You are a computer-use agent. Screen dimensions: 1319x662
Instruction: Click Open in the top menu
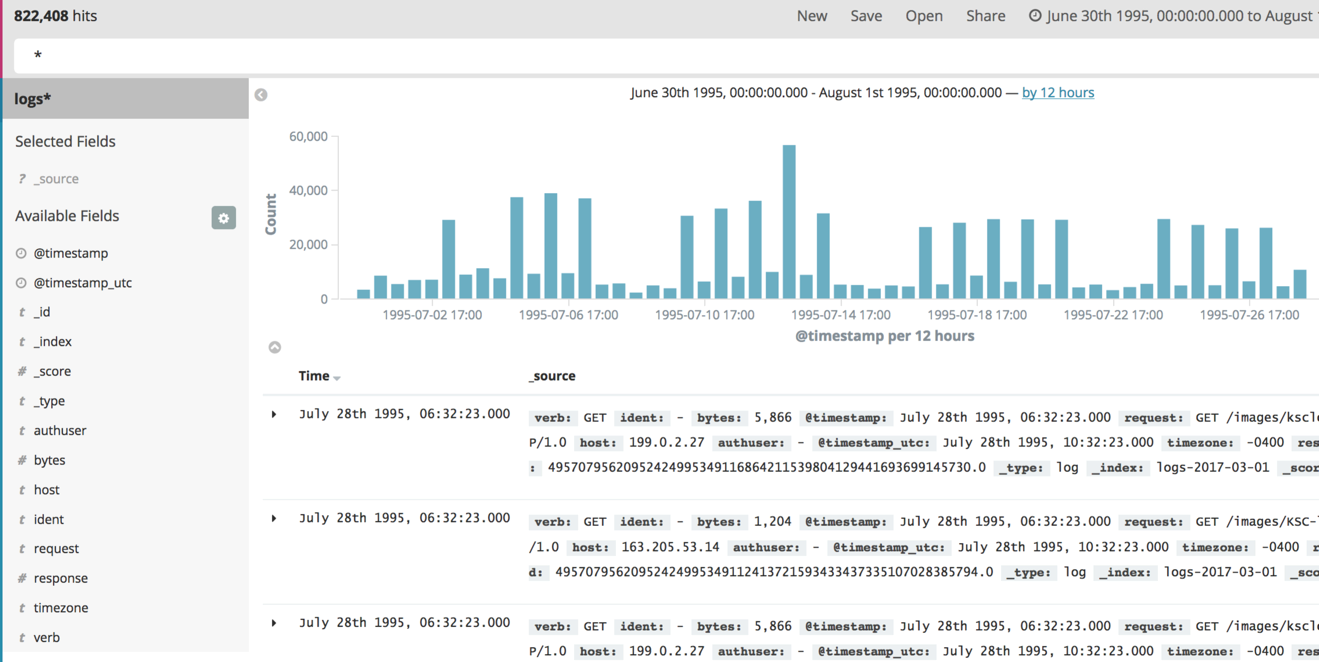pos(924,16)
